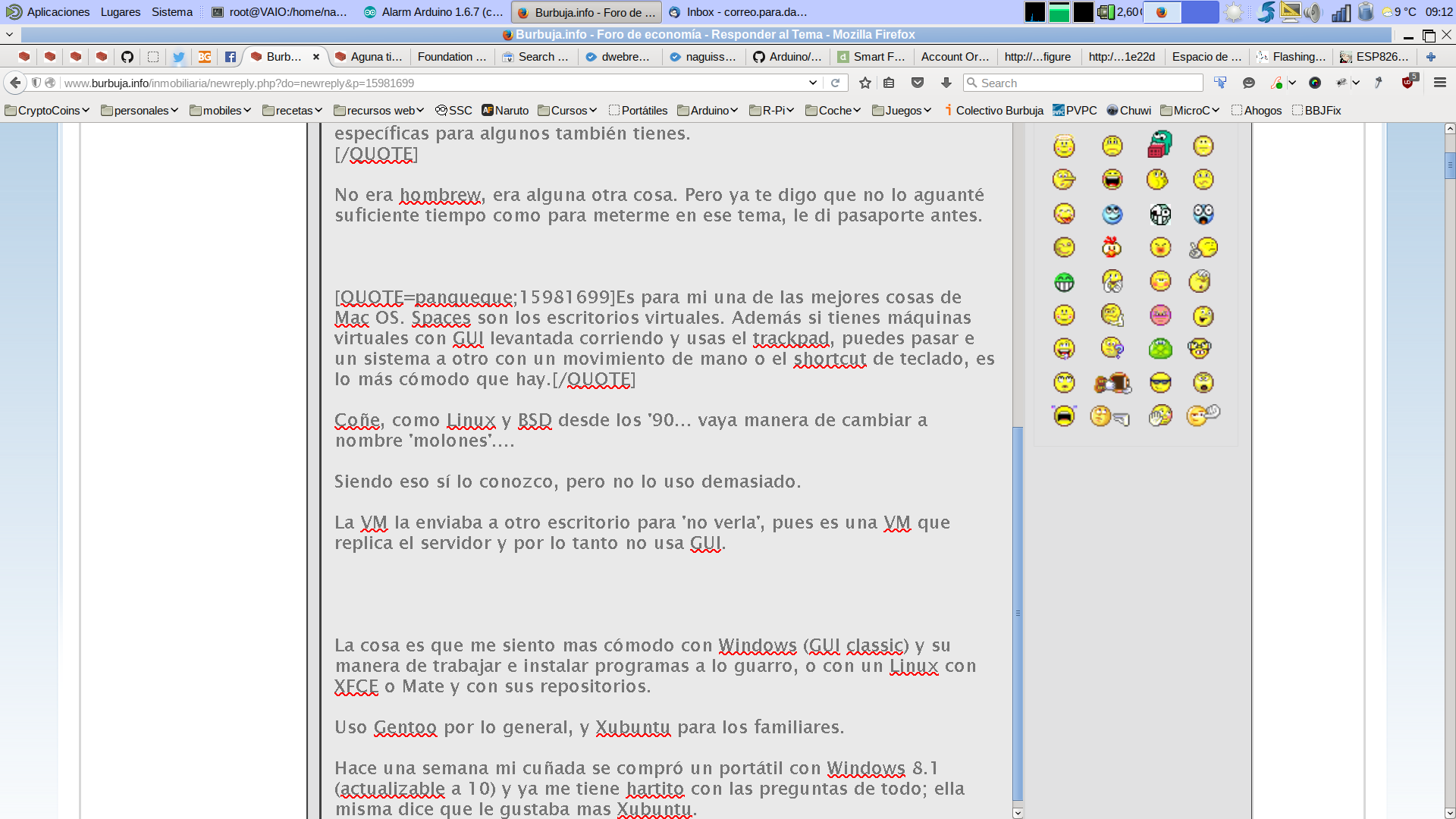Go back to previous page

click(x=15, y=83)
